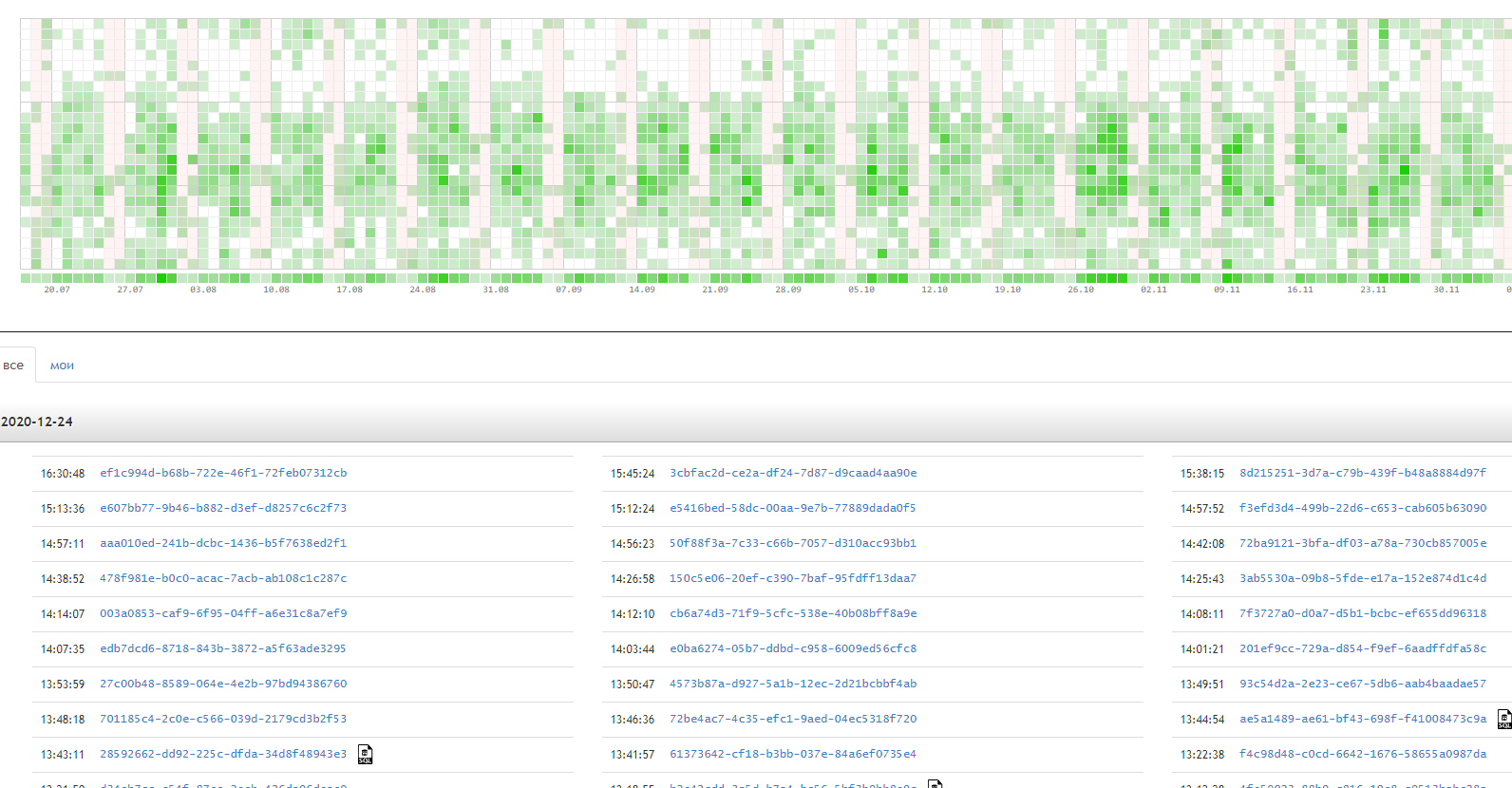This screenshot has width=1512, height=788.
Task: Open link cb6a74d3-71f9-5cfc-538e-40b08bff8a9e
Action: pos(793,613)
